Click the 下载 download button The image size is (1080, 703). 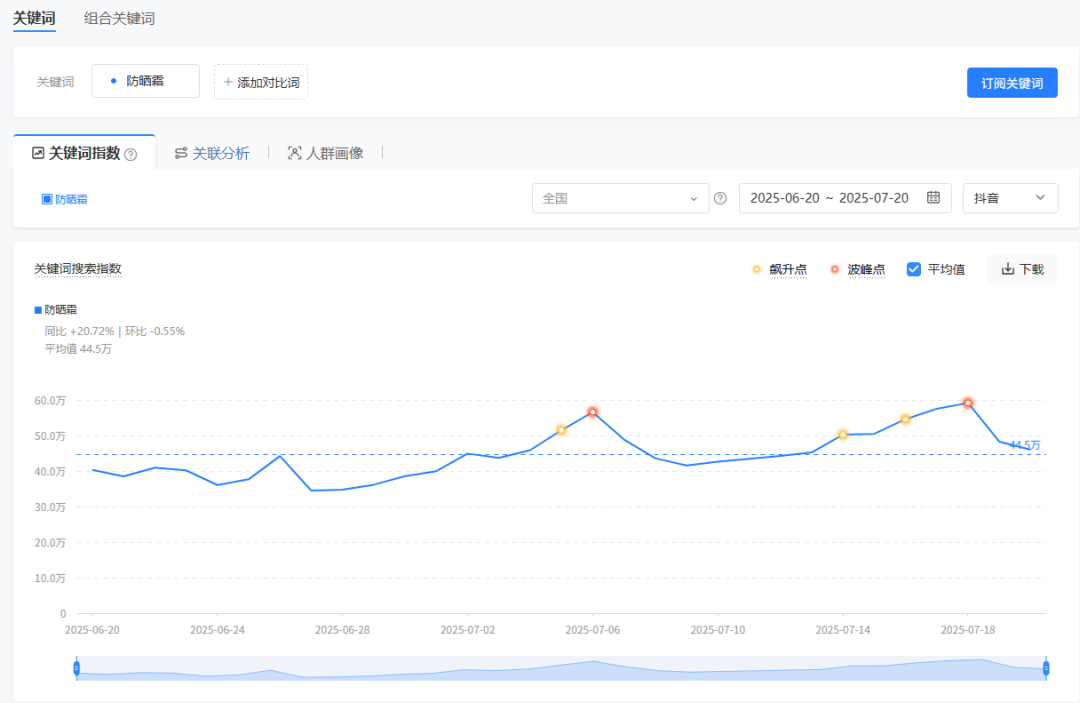point(1021,269)
